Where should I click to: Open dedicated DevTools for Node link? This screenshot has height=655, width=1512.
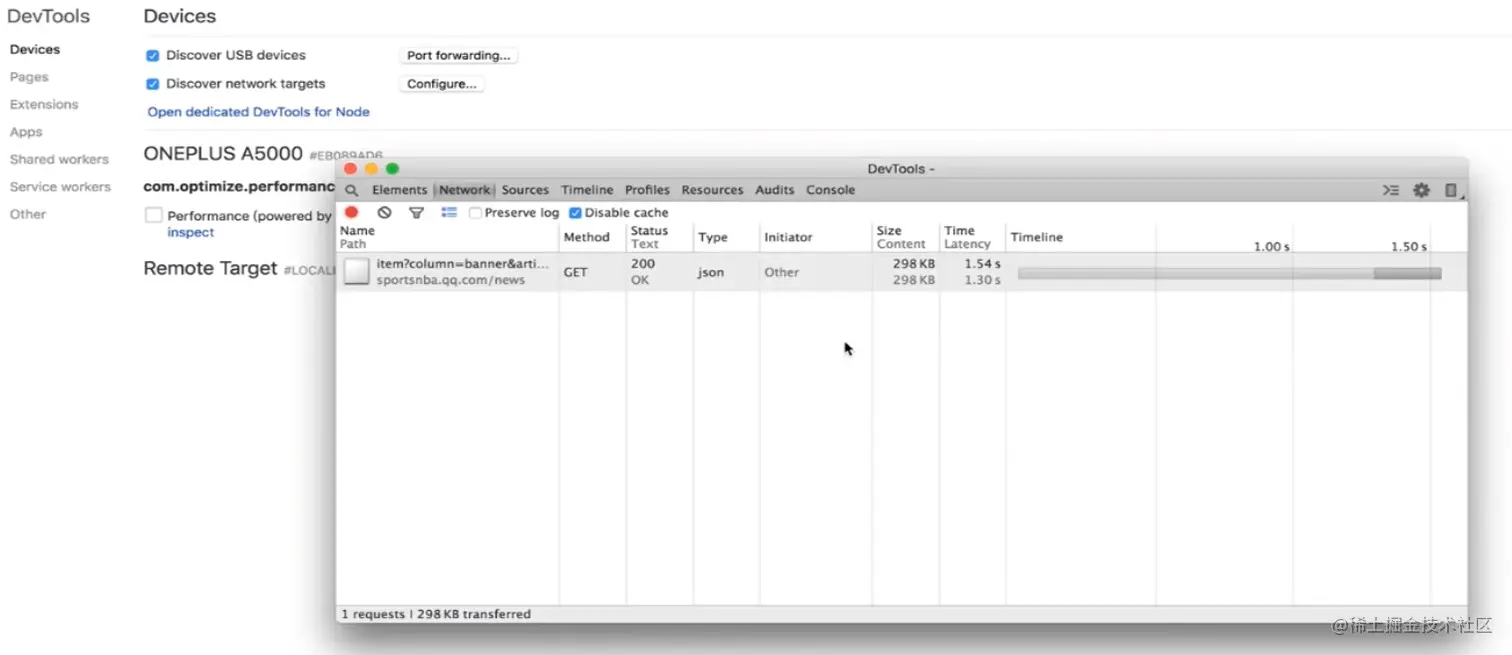(258, 112)
